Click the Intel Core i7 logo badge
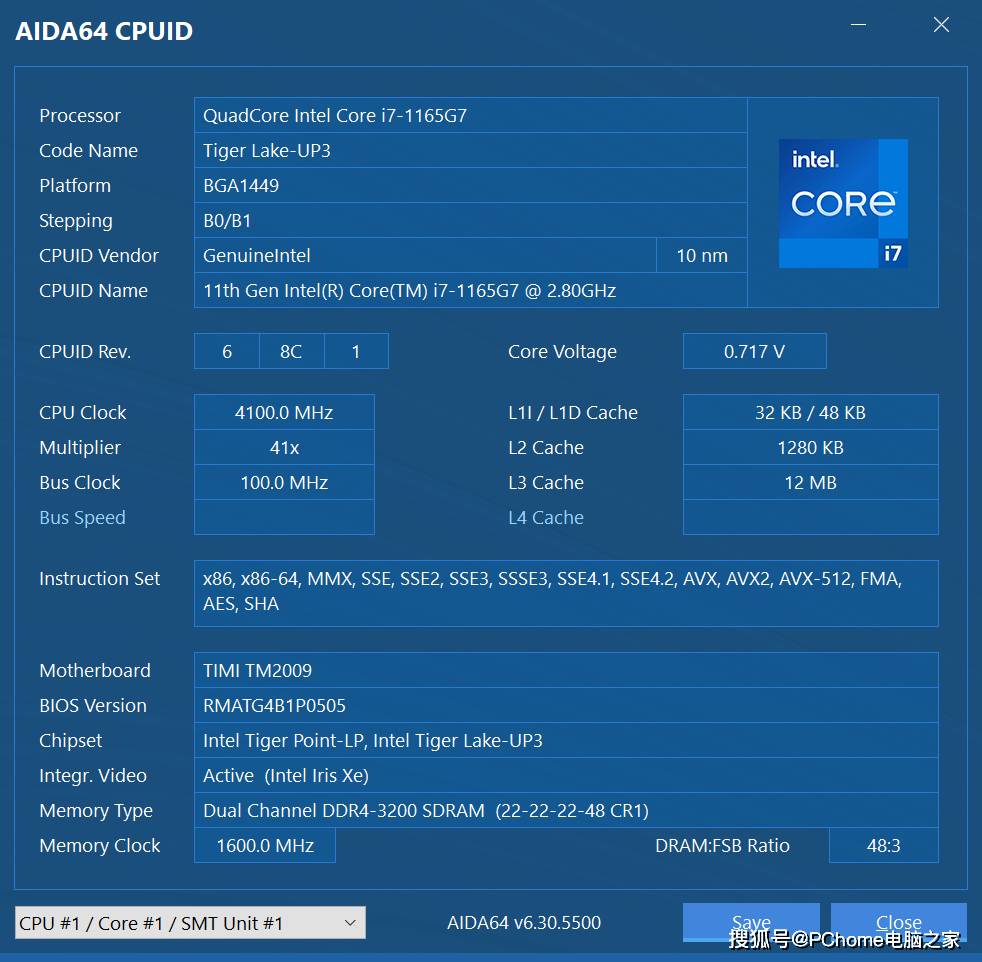982x962 pixels. pyautogui.click(x=843, y=204)
